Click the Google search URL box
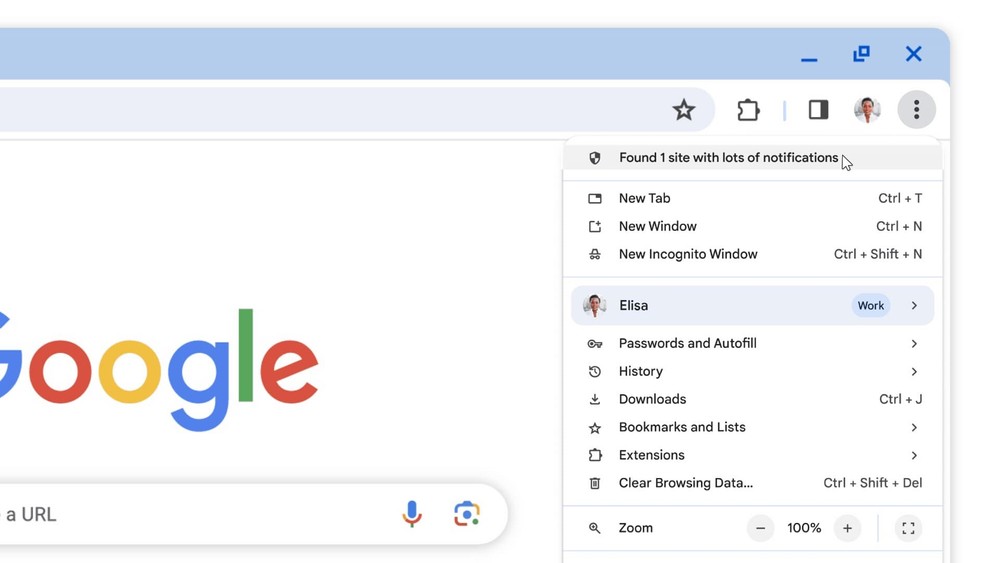The height and width of the screenshot is (563, 1000). (x=200, y=514)
